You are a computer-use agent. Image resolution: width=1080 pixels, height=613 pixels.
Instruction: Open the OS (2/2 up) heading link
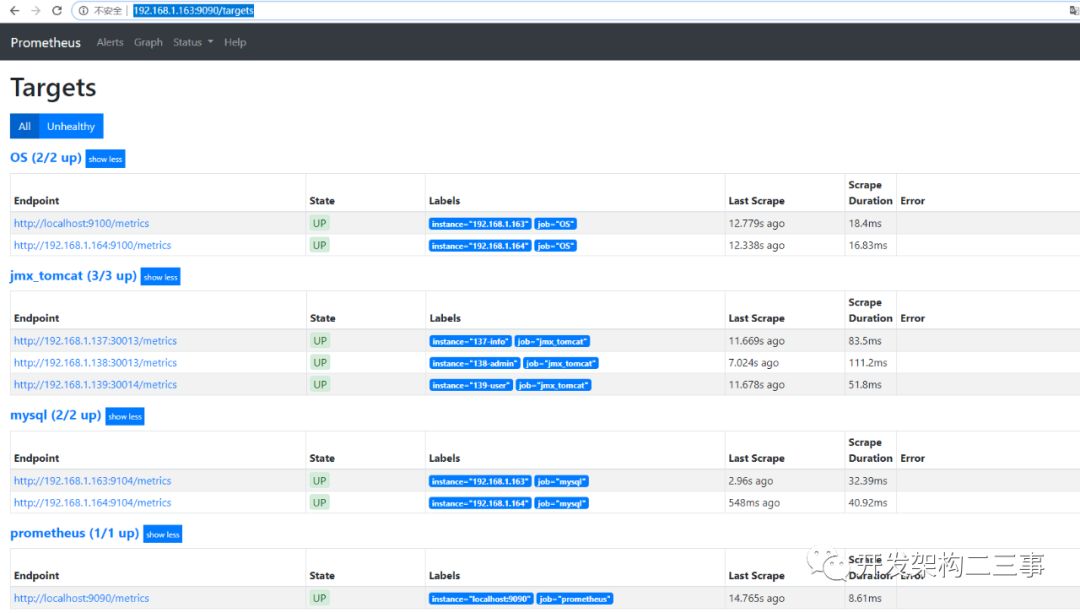pos(45,157)
